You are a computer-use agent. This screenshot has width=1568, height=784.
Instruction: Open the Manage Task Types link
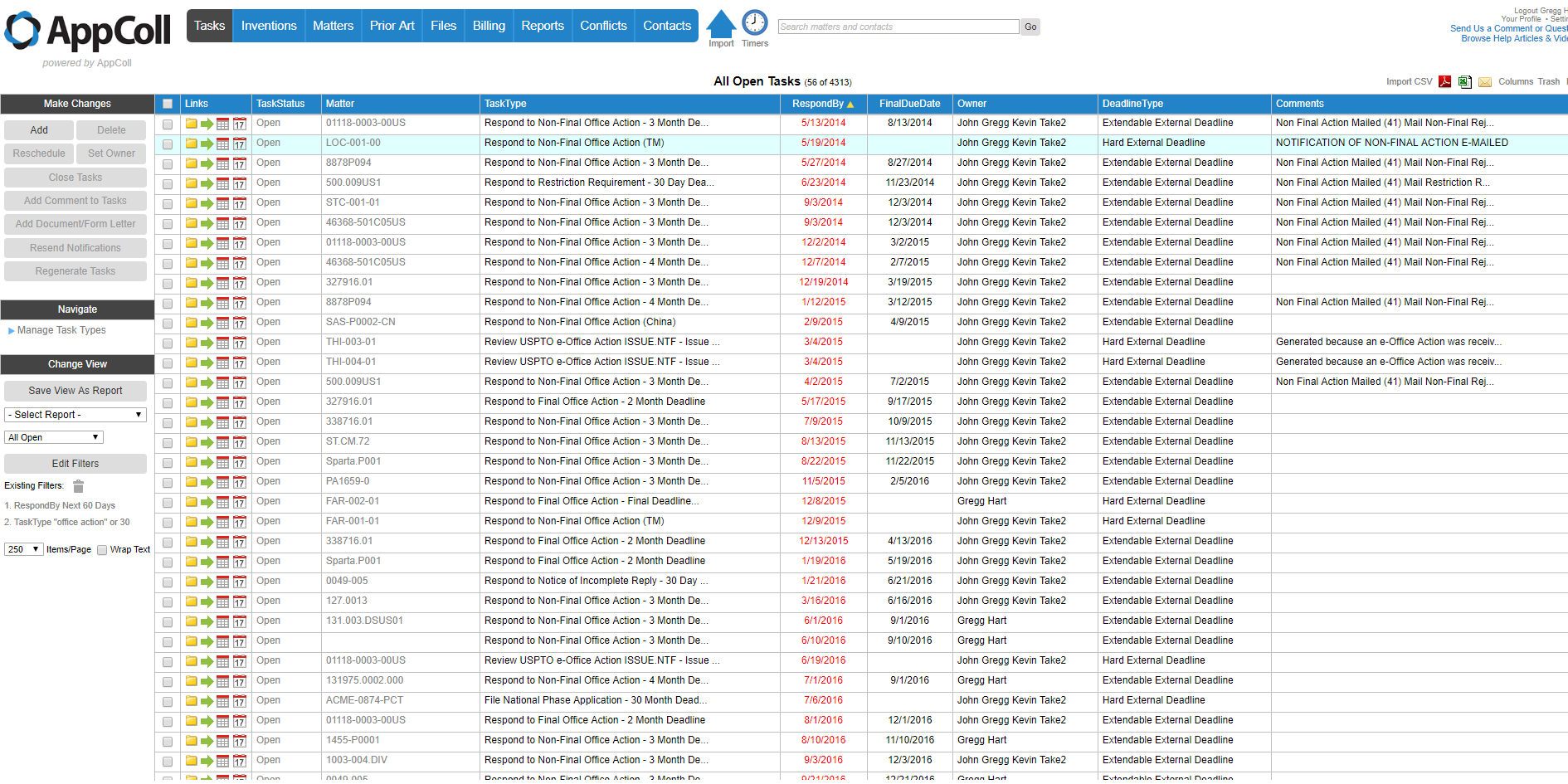tap(61, 330)
